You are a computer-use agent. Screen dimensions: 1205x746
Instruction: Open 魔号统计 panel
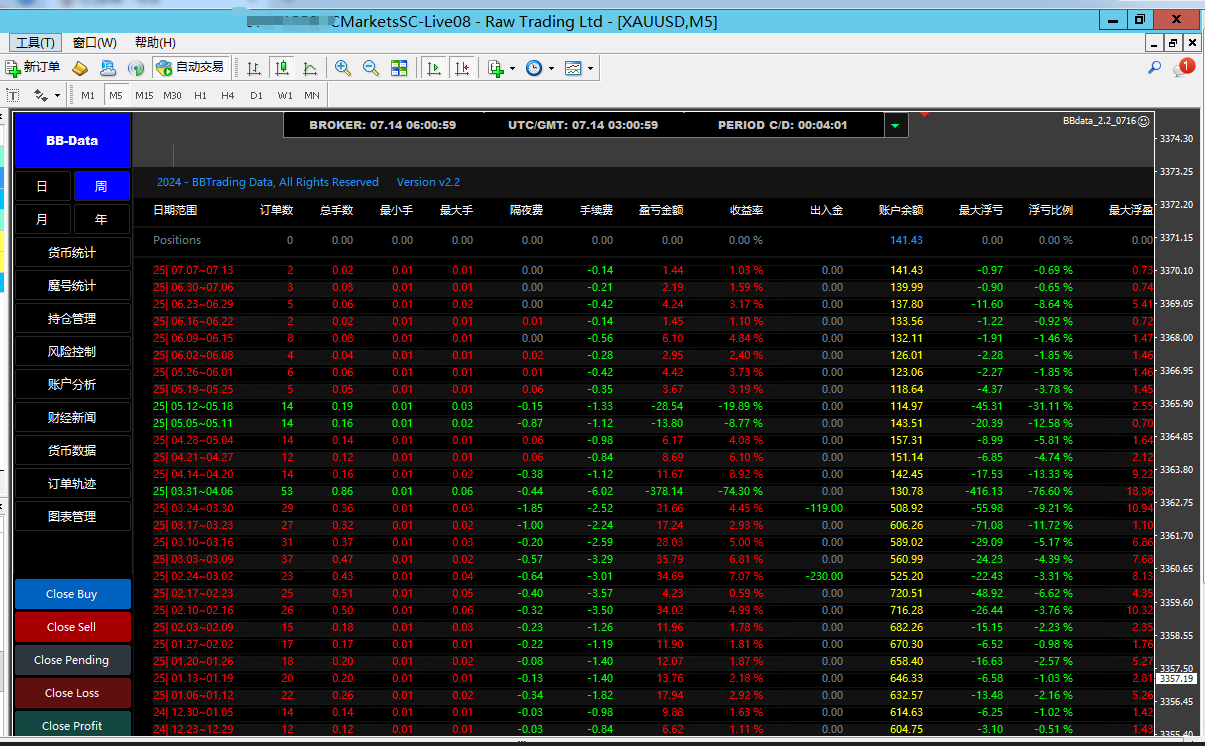[72, 285]
